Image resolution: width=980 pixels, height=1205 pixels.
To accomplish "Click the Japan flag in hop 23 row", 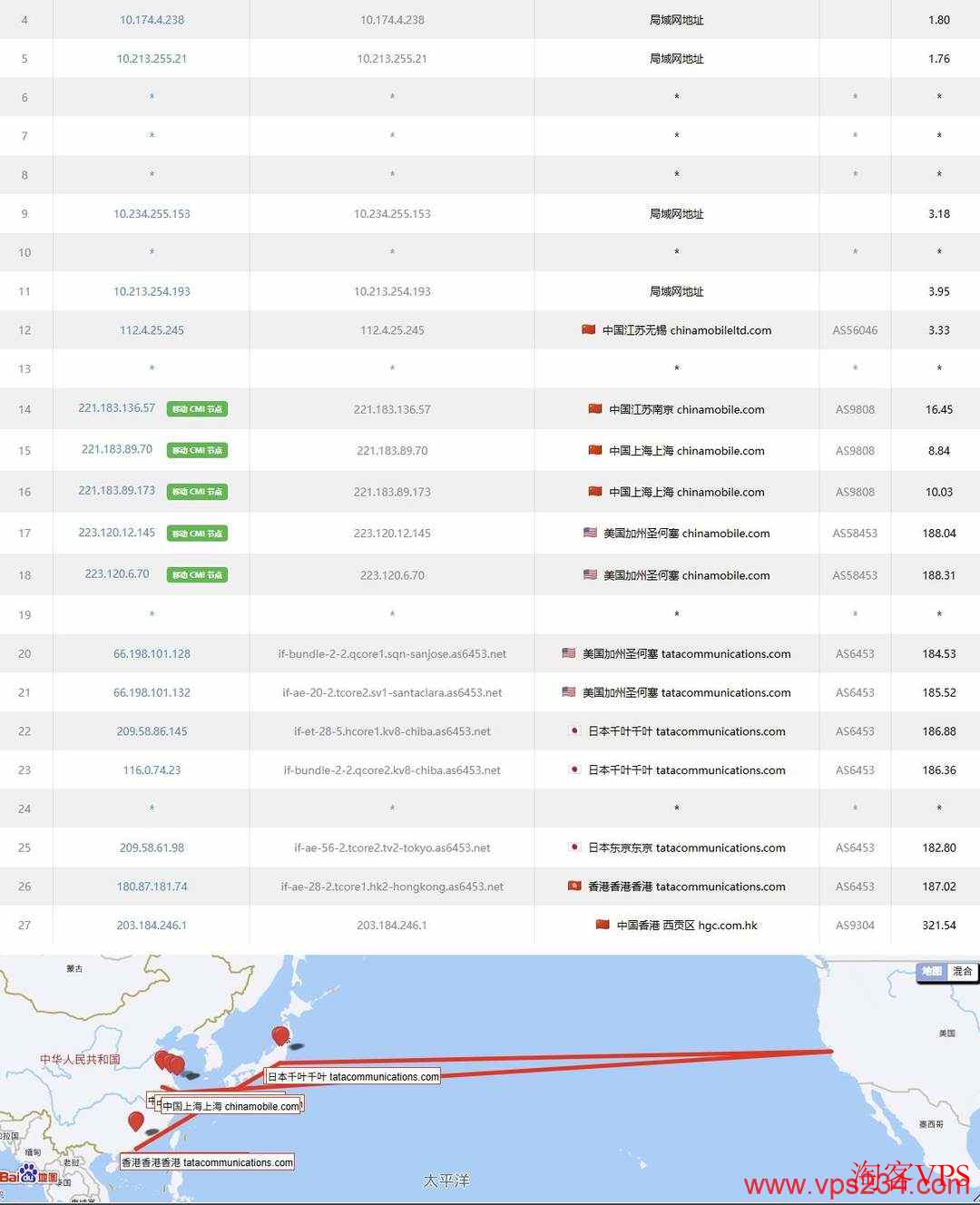I will point(574,769).
